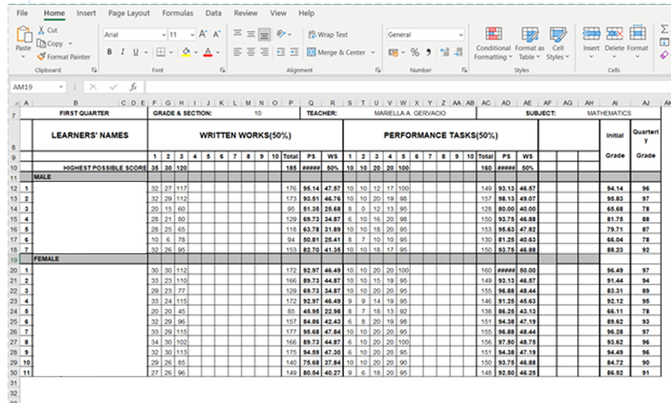The height and width of the screenshot is (403, 671).
Task: Click into the formula bar
Action: 407,87
